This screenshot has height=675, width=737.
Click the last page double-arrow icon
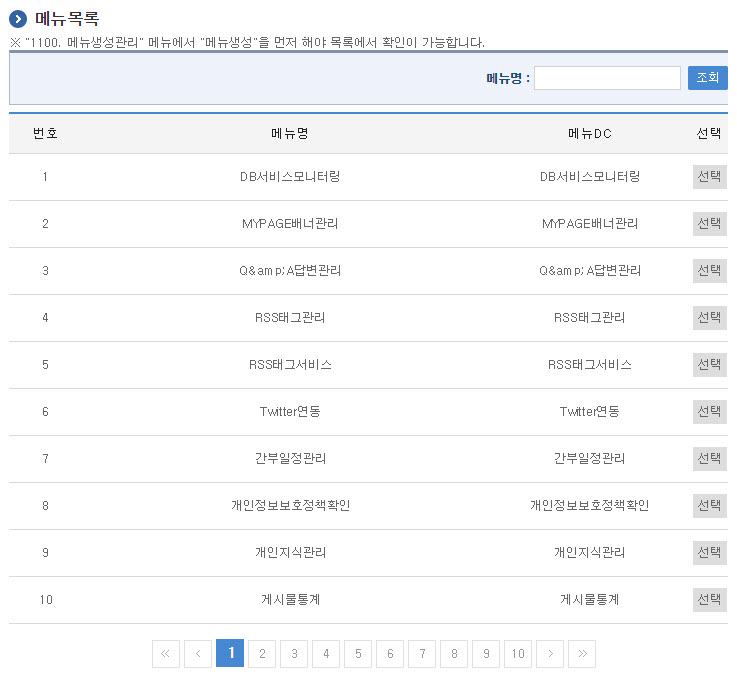tap(582, 654)
